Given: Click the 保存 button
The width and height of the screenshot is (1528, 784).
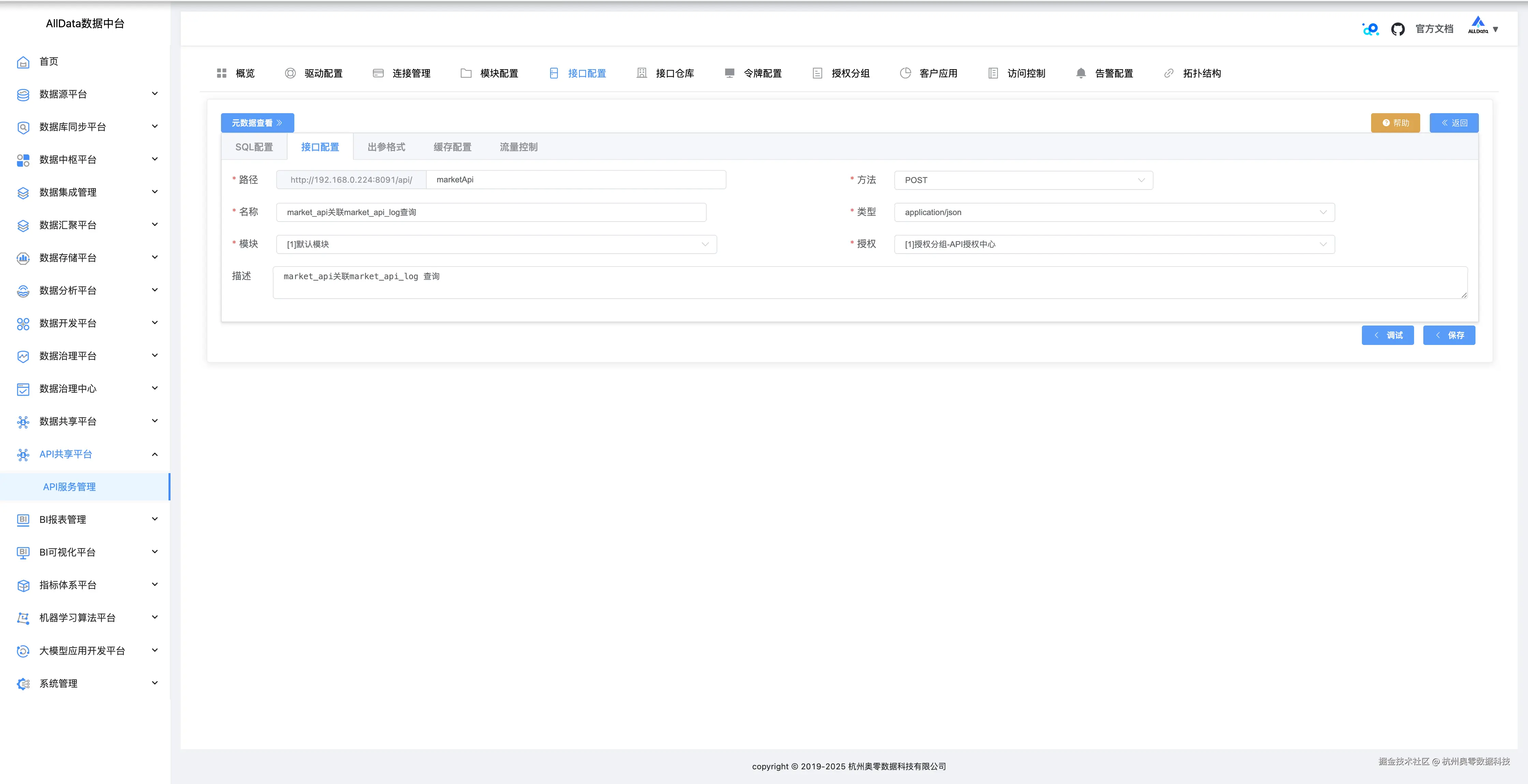Looking at the screenshot, I should [1449, 335].
